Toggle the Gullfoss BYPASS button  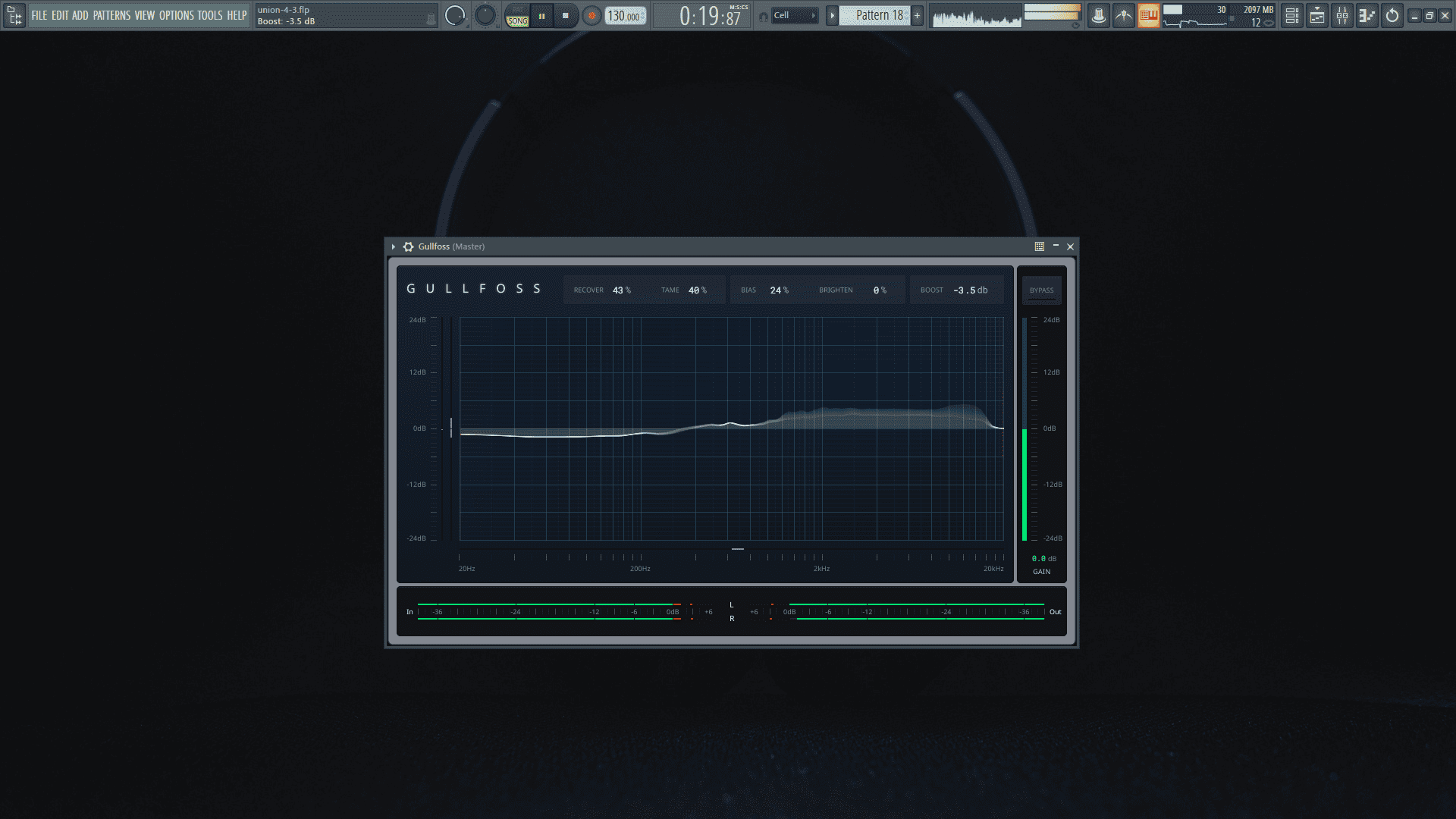click(x=1042, y=290)
